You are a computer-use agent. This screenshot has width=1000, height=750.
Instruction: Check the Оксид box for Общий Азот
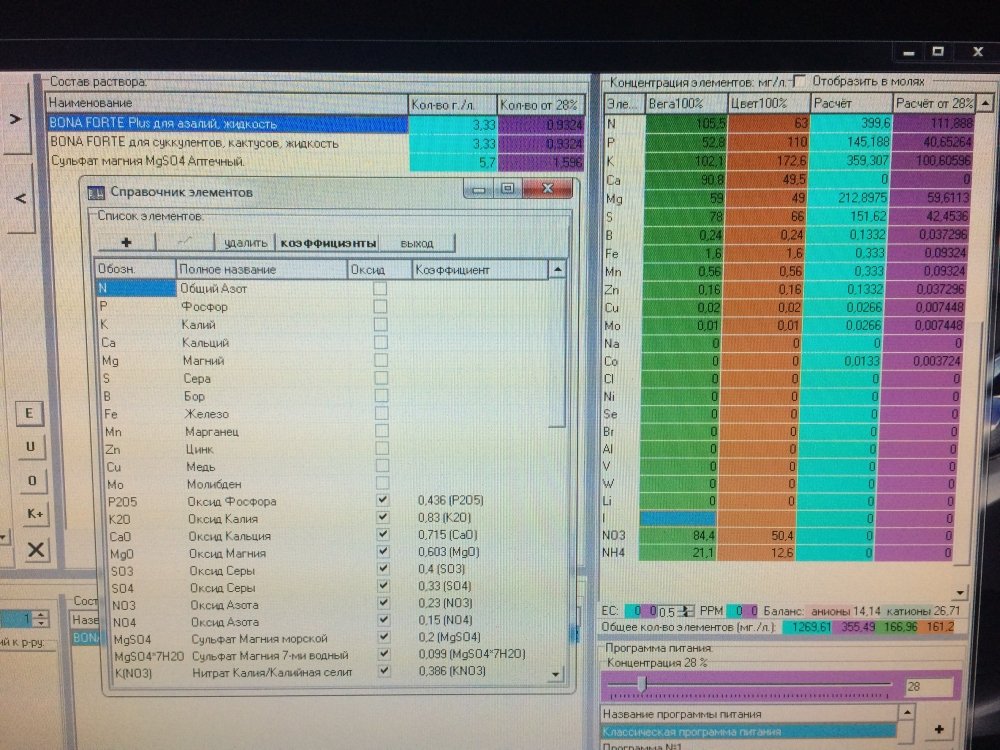(380, 288)
